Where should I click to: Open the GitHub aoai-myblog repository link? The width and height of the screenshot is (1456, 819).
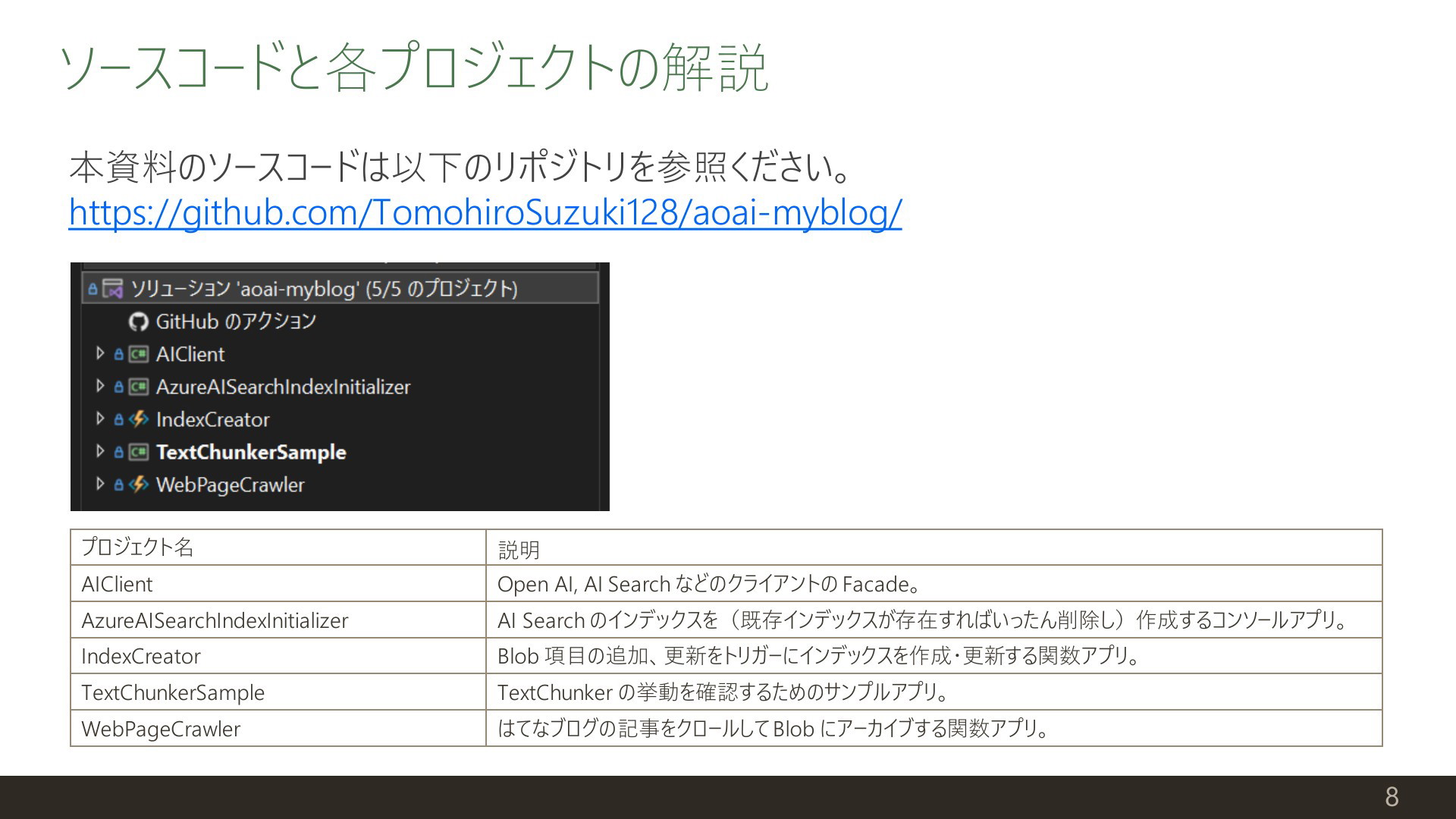485,212
